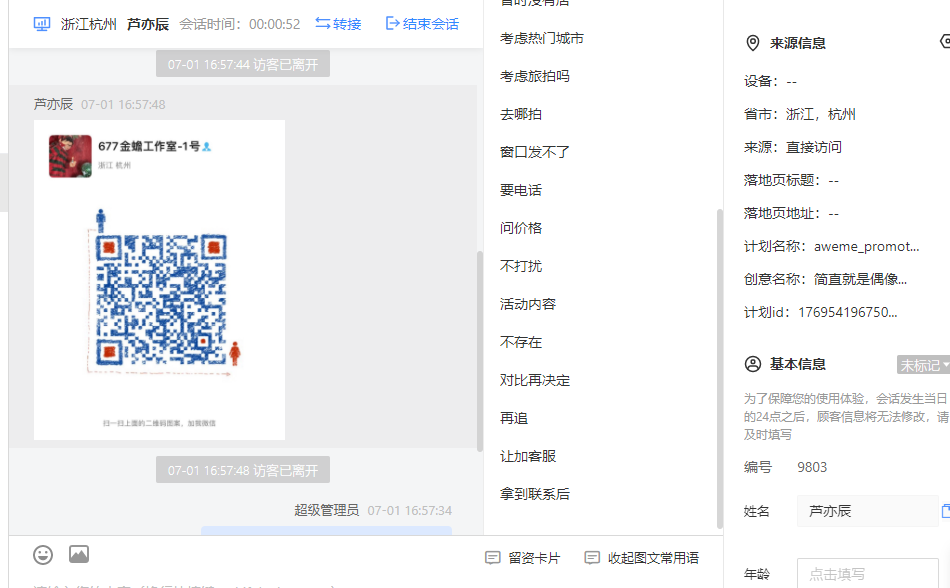This screenshot has width=950, height=588.
Task: Select quick phrase 活动内容
Action: tap(528, 304)
